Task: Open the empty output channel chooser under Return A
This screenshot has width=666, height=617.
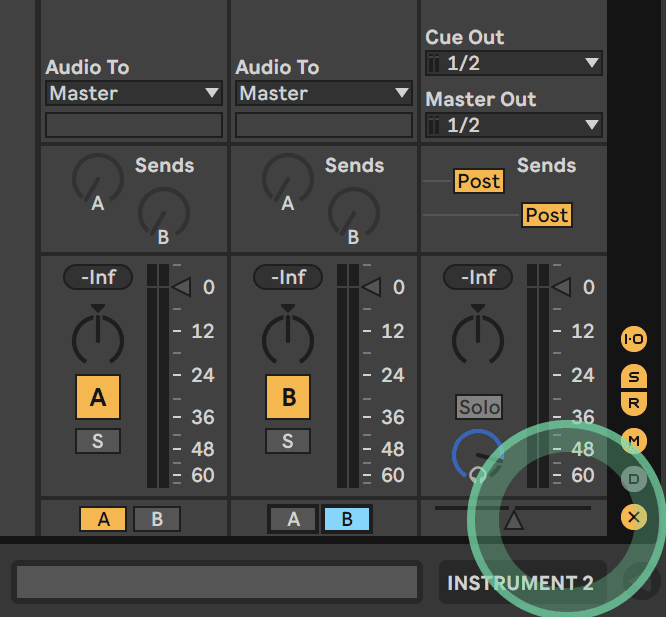Action: coord(134,125)
